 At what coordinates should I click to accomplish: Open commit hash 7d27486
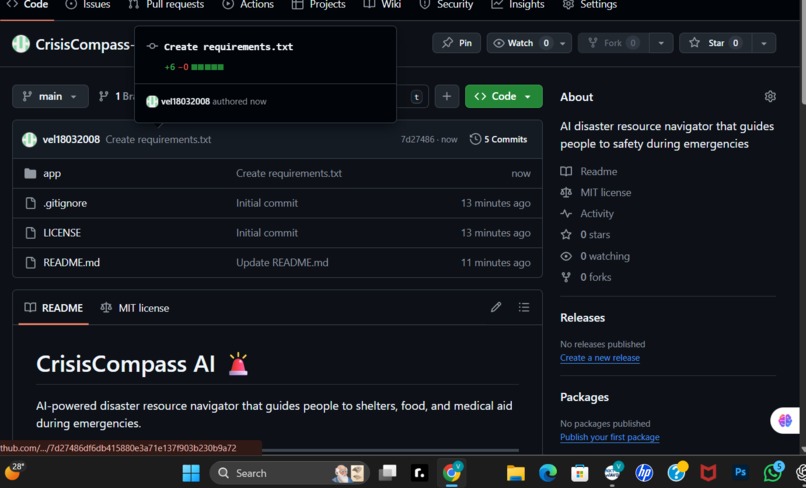tap(417, 139)
